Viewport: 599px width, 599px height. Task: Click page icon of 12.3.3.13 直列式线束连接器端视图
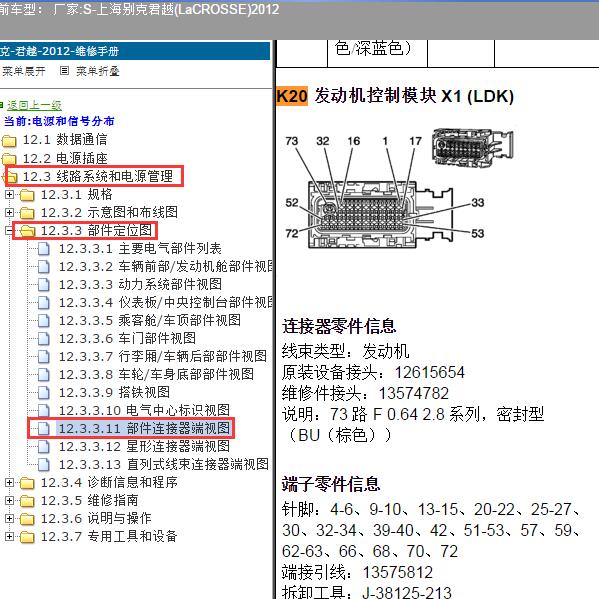44,464
